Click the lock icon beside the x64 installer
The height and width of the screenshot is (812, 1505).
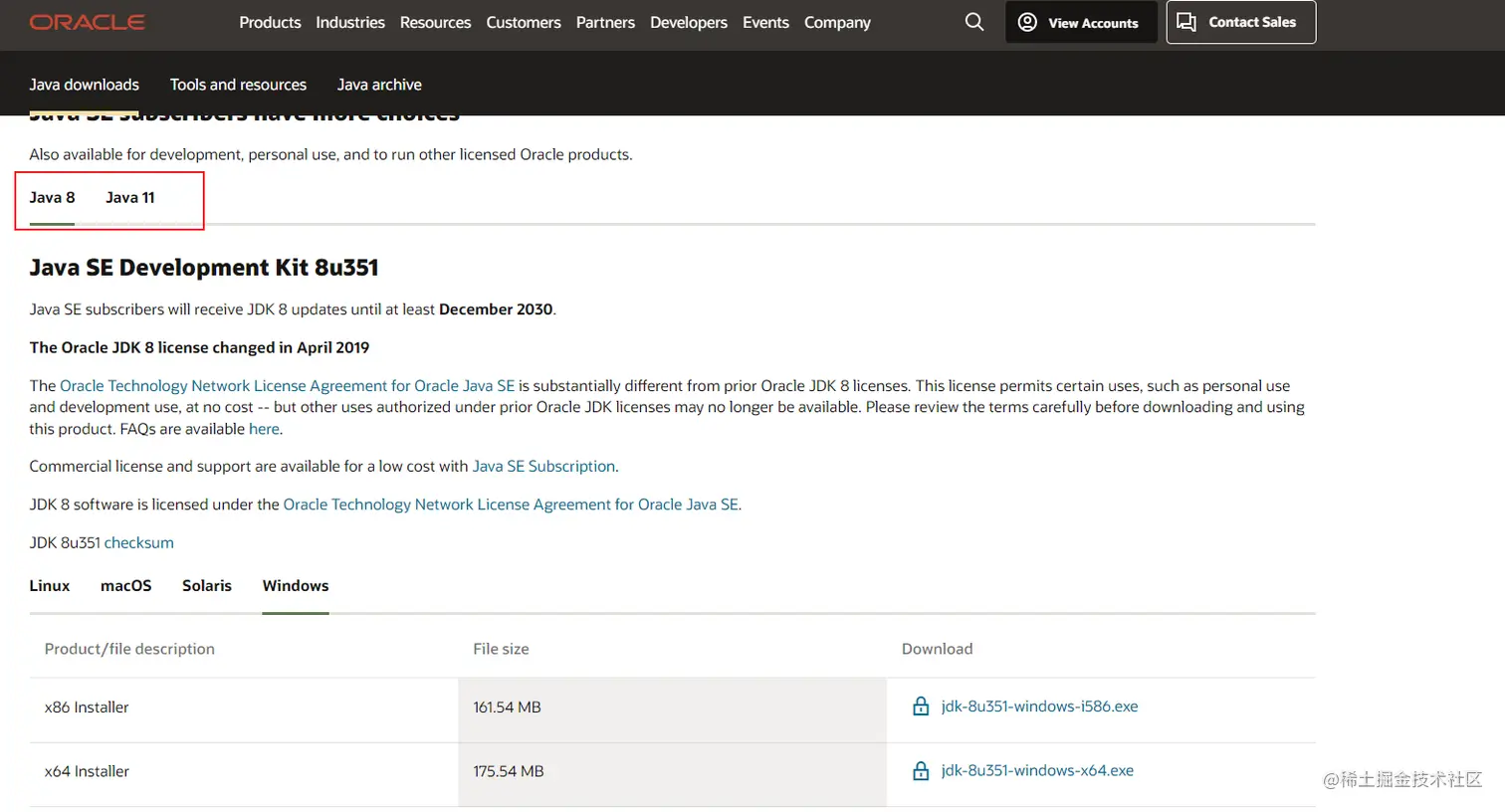[x=921, y=771]
